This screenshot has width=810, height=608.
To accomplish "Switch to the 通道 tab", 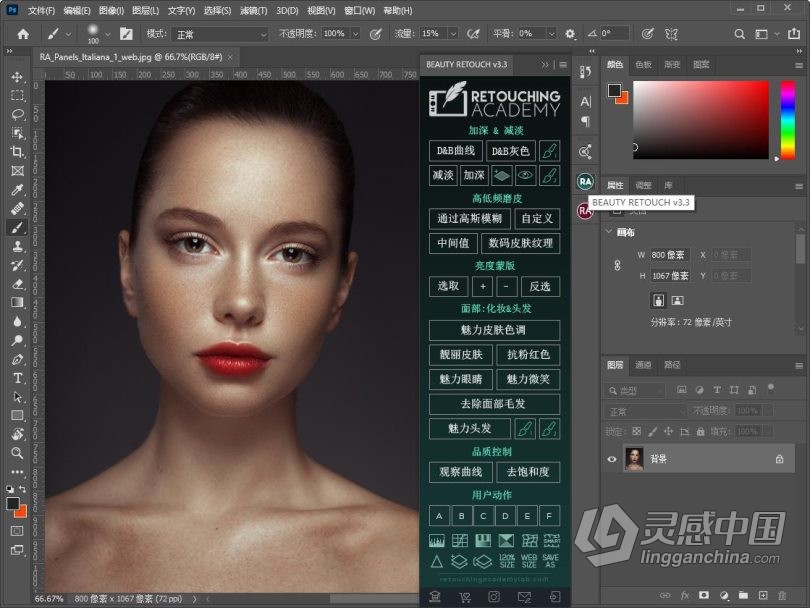I will coord(643,365).
